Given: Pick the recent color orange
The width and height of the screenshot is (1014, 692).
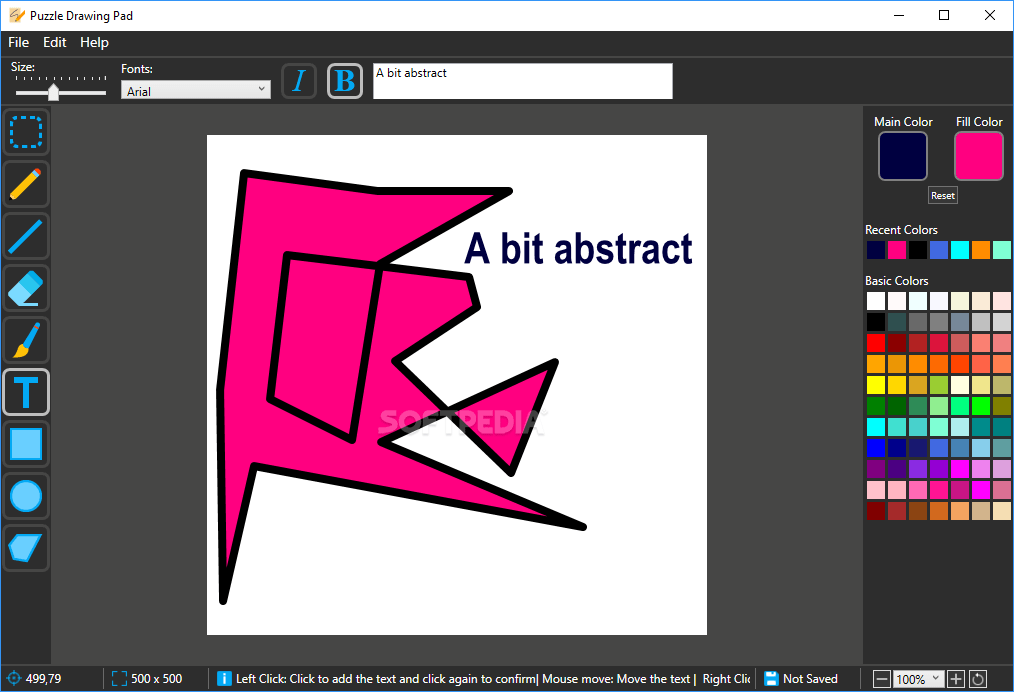Looking at the screenshot, I should 981,250.
